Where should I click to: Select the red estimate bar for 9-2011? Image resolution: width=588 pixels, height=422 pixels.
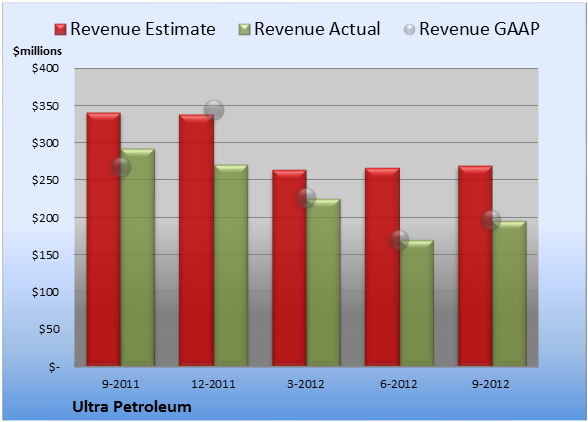click(x=104, y=239)
